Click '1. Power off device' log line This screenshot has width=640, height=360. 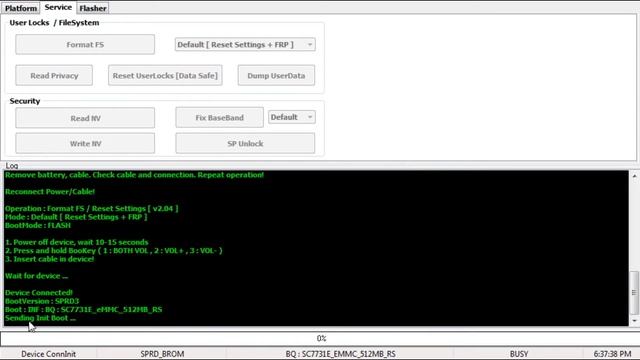[76, 242]
